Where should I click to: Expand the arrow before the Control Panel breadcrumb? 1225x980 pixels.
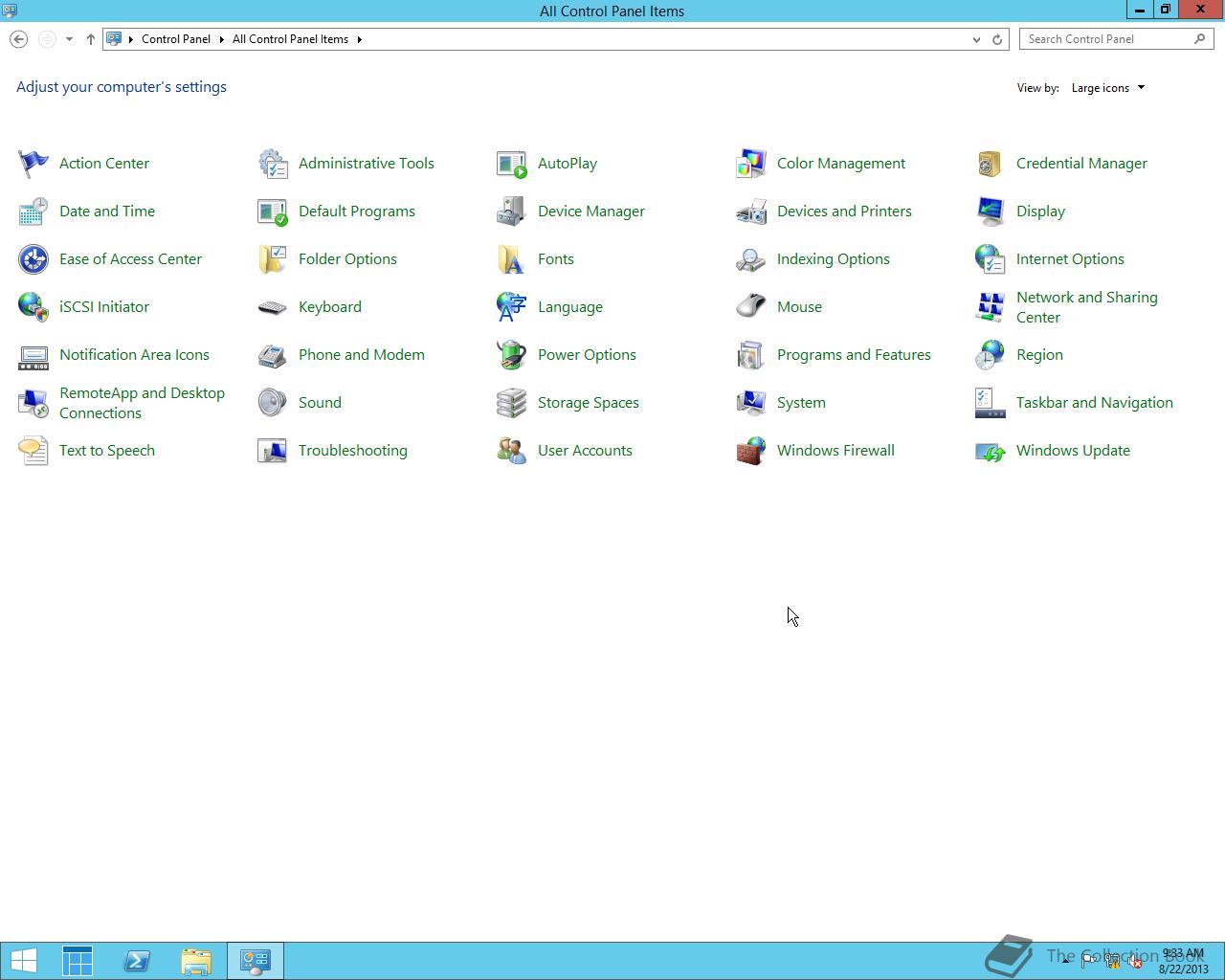(x=131, y=39)
